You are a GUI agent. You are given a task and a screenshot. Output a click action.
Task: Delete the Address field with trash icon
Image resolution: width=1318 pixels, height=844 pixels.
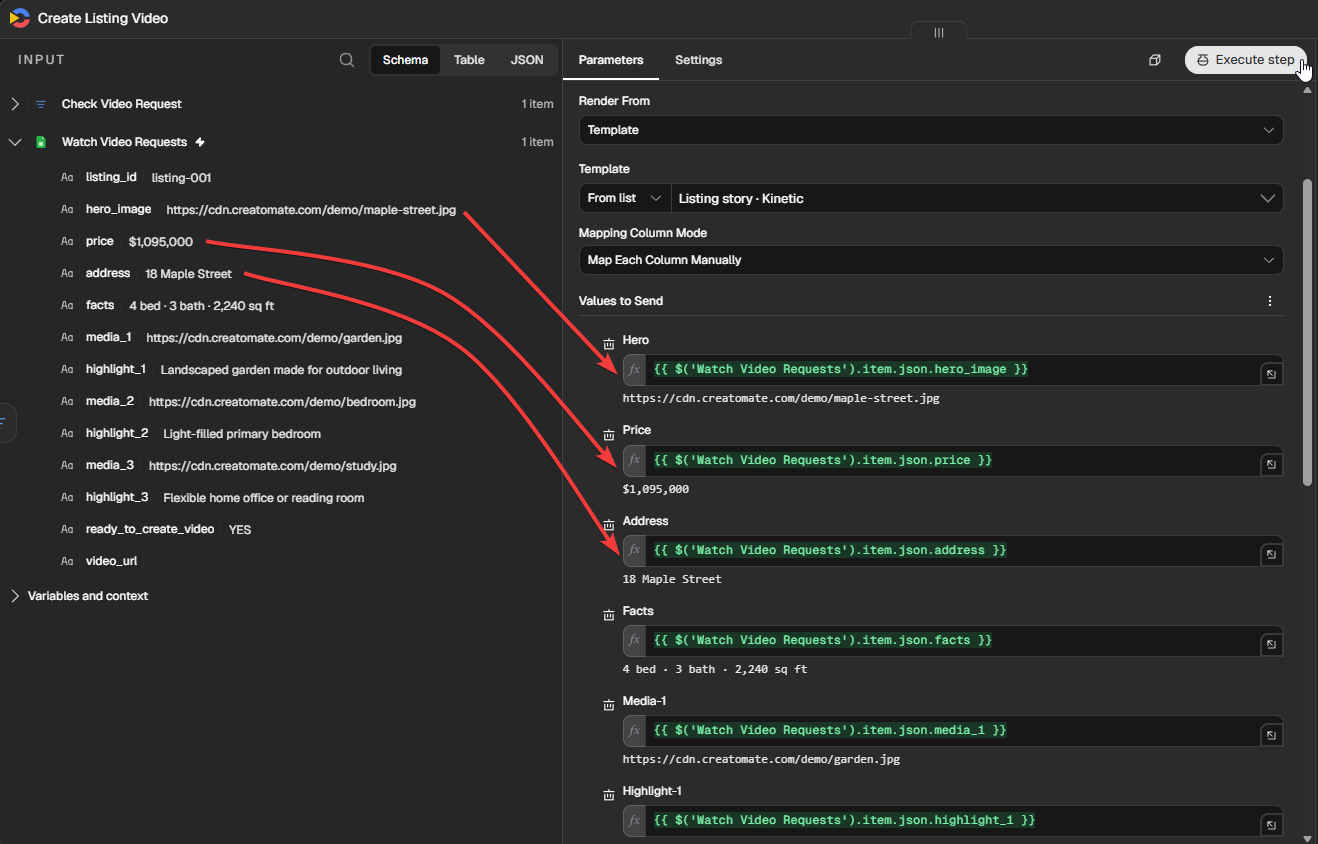click(609, 525)
